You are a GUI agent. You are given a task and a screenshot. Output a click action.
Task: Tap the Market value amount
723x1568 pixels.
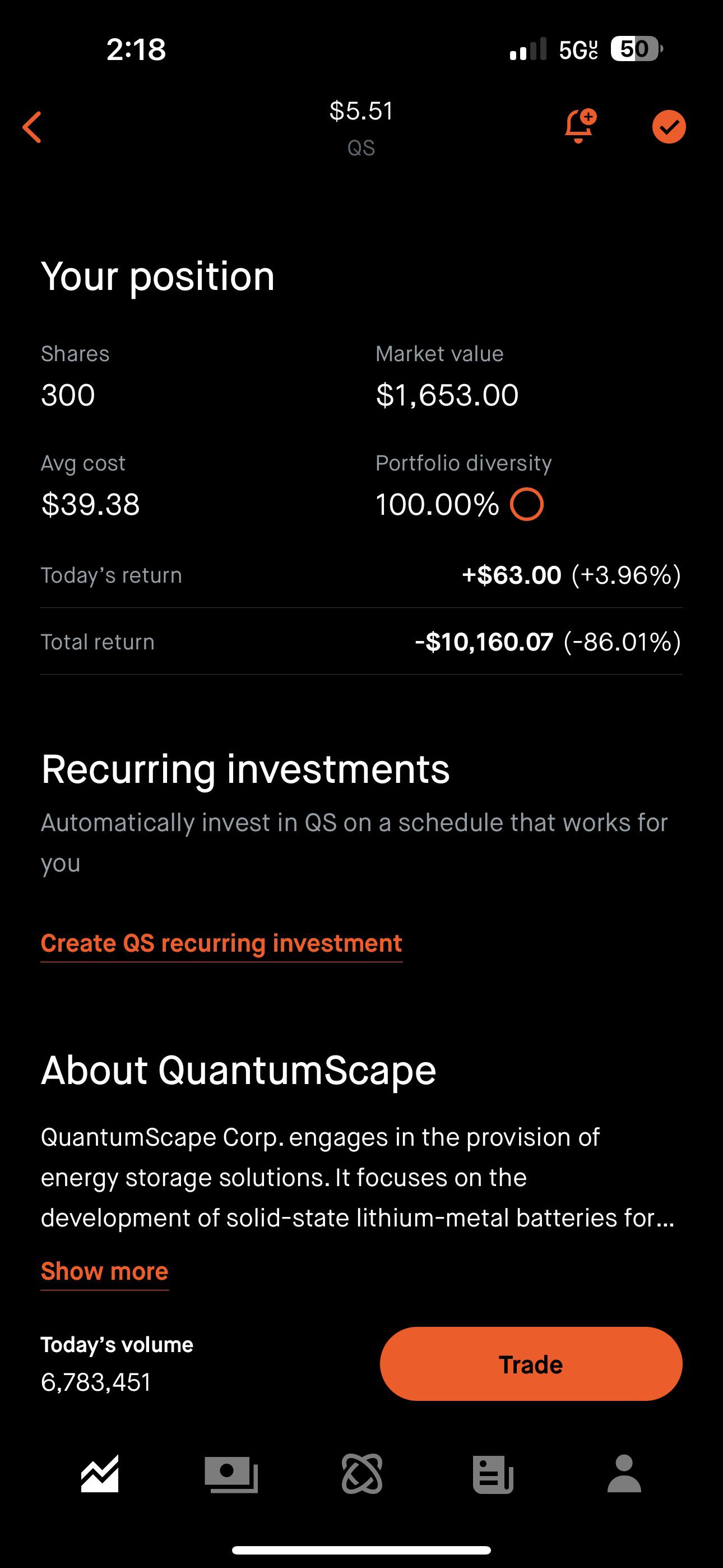click(447, 395)
